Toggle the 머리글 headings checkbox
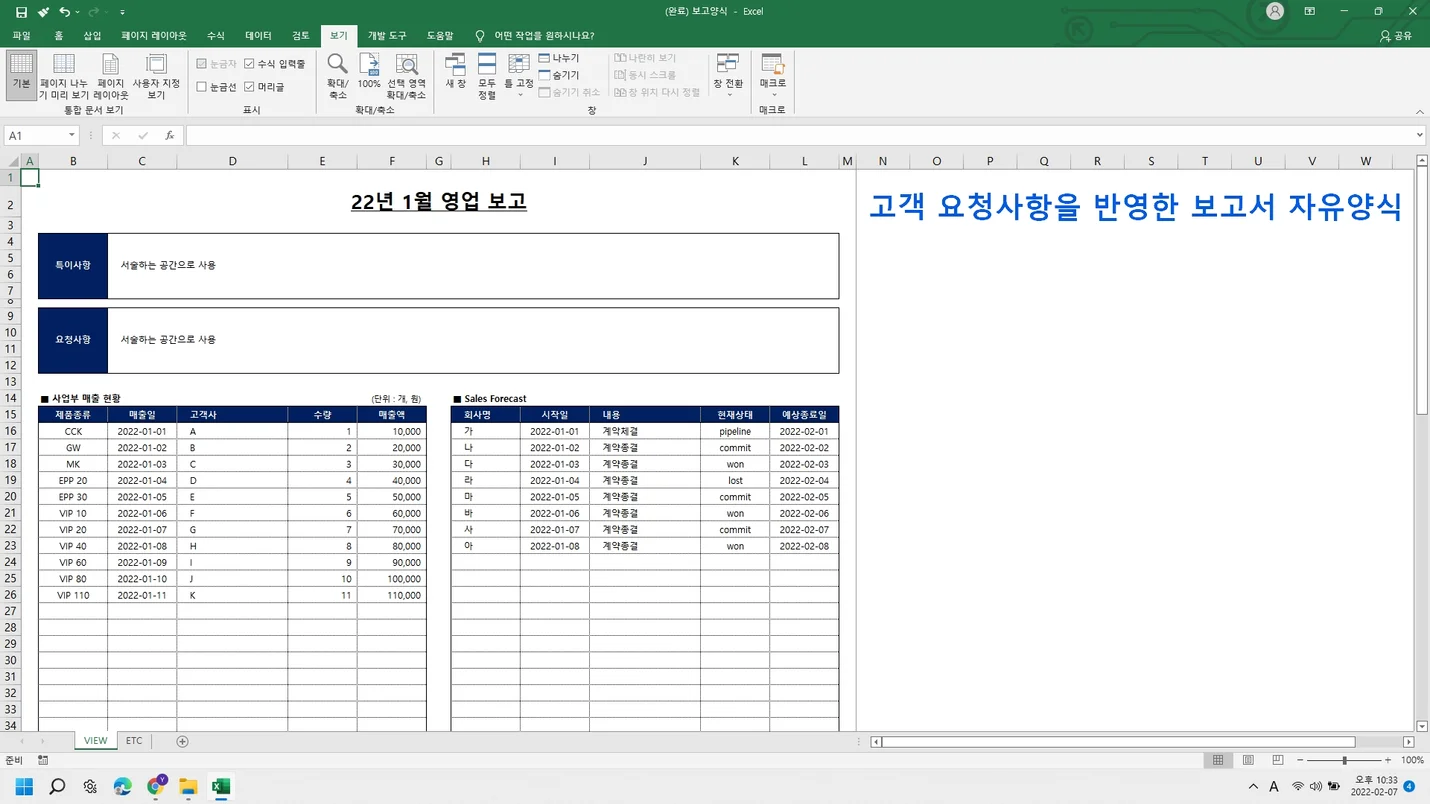The image size is (1430, 804). click(x=265, y=87)
